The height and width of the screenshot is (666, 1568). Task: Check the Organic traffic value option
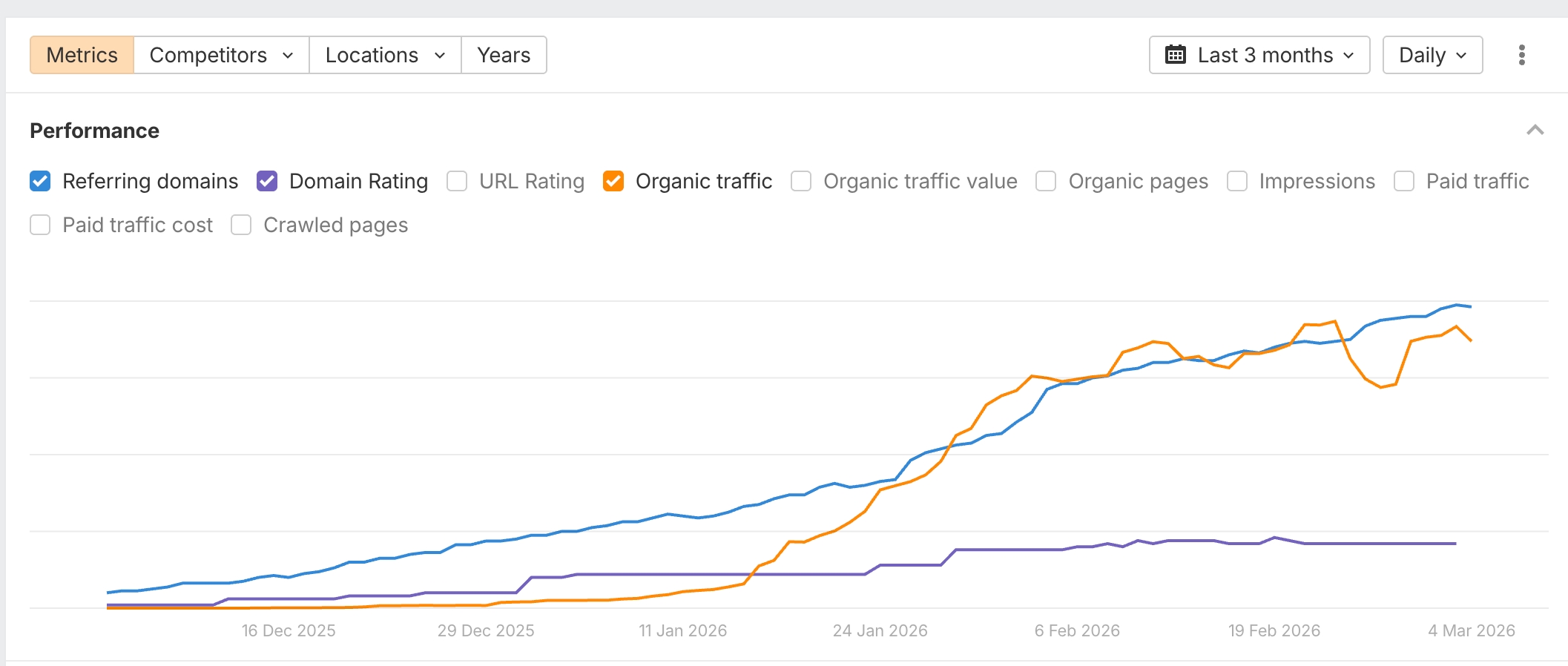(801, 181)
